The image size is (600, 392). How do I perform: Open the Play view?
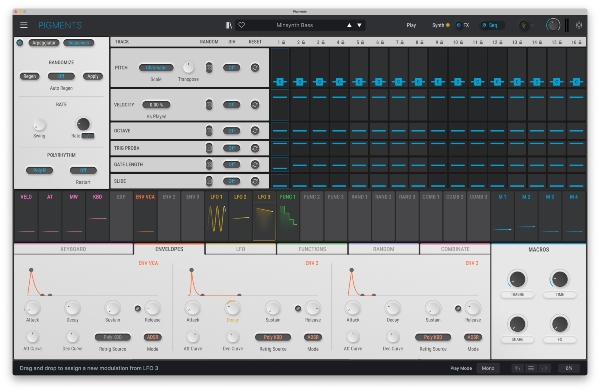point(411,25)
